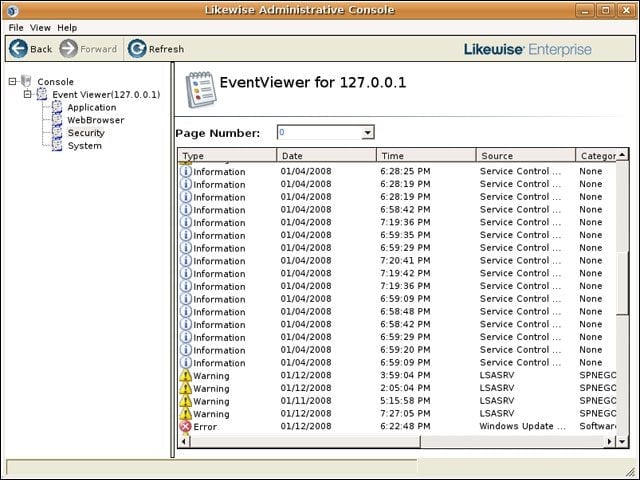Click the large EventViewer notepad header icon
Screen dimensions: 640x480
pos(200,89)
